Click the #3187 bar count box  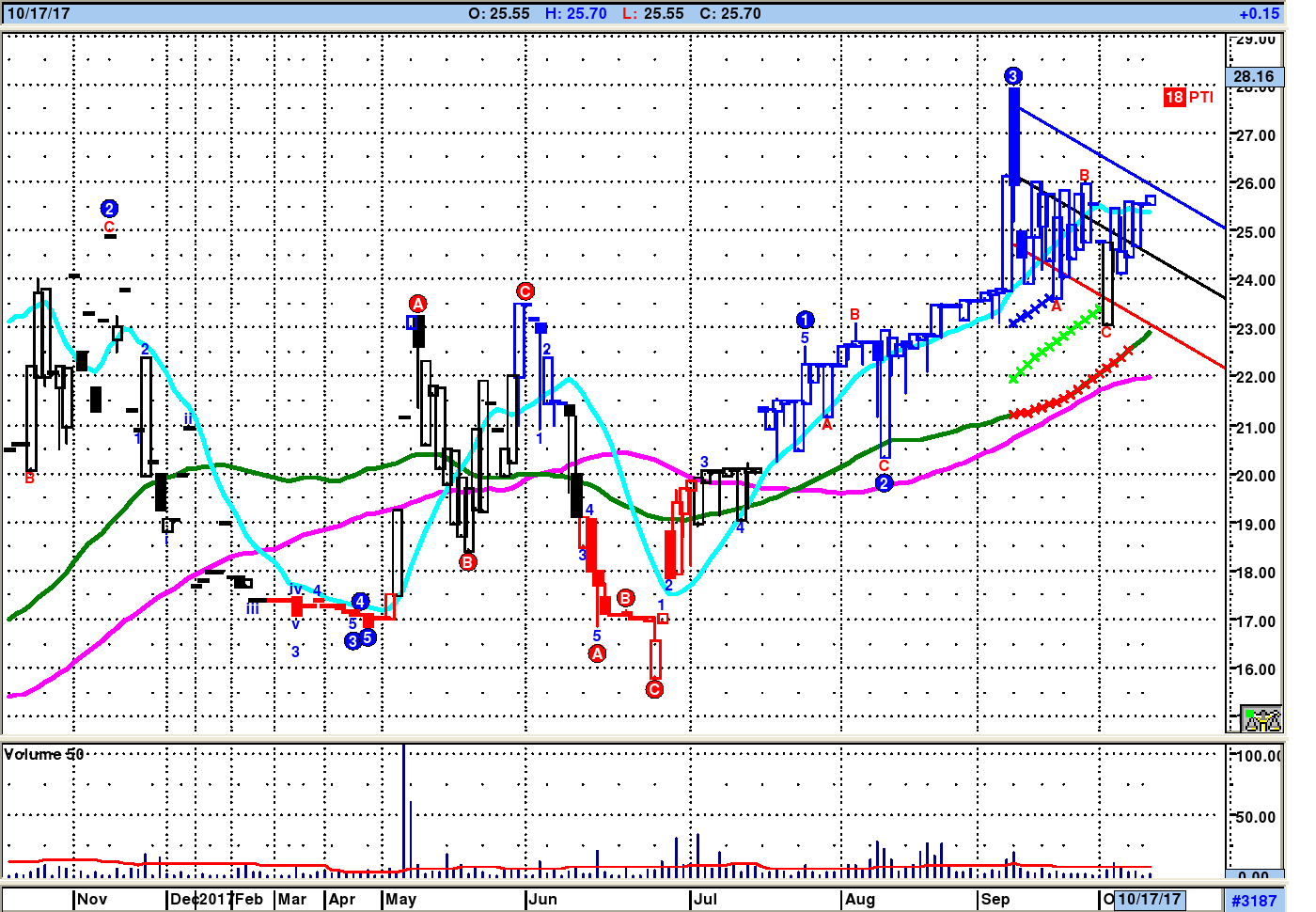[1254, 900]
